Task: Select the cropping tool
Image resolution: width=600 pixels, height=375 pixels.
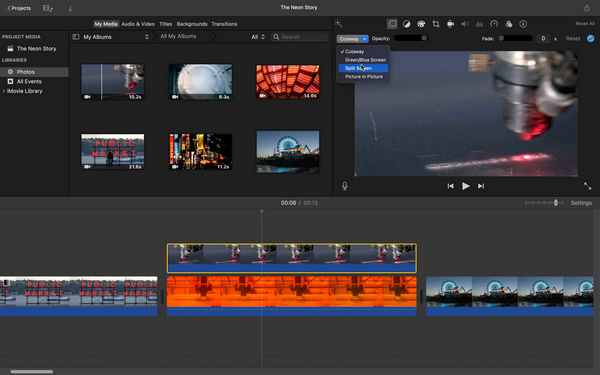Action: click(x=435, y=24)
